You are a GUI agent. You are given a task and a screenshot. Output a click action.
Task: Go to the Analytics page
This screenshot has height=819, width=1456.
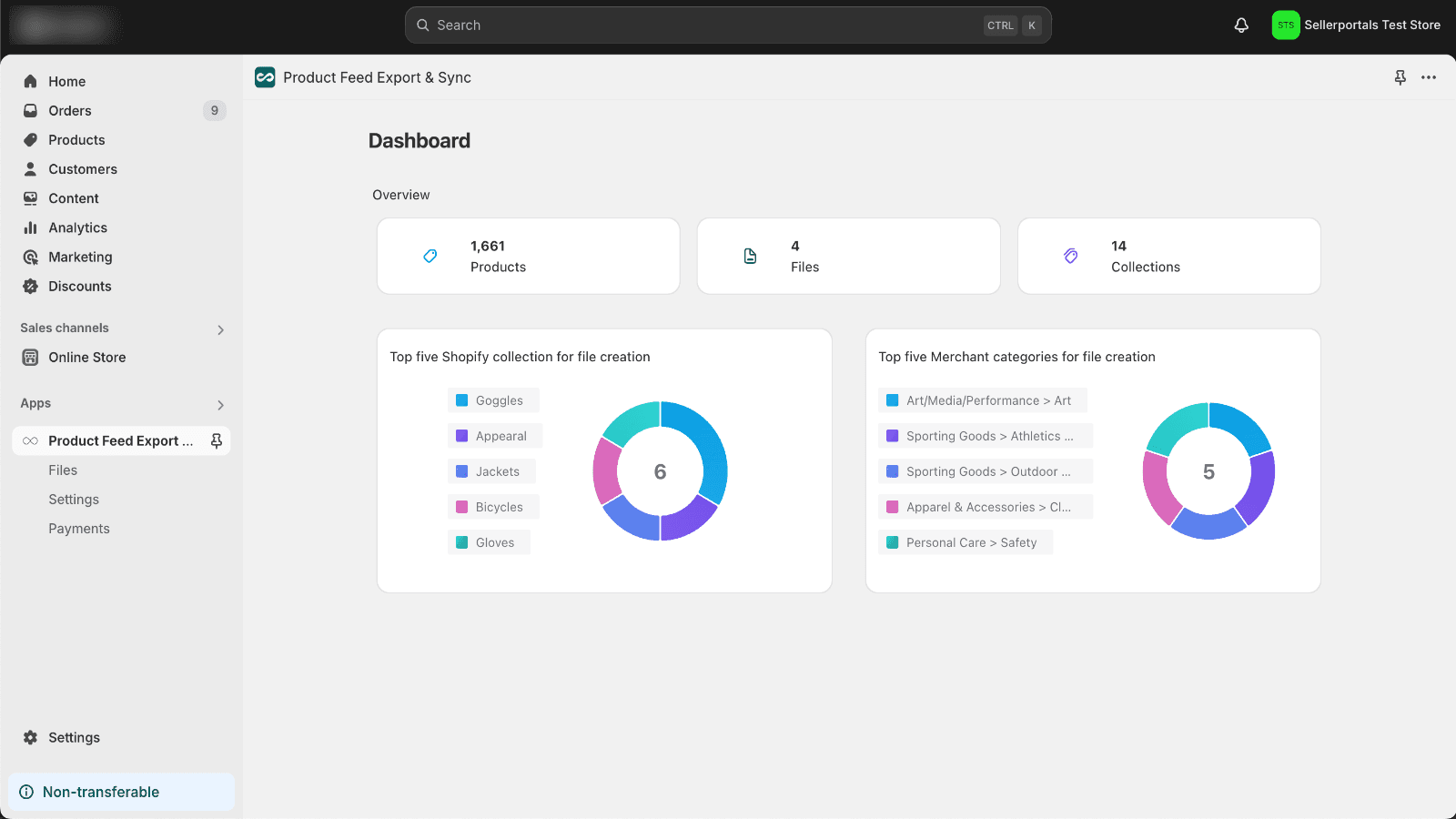(77, 227)
